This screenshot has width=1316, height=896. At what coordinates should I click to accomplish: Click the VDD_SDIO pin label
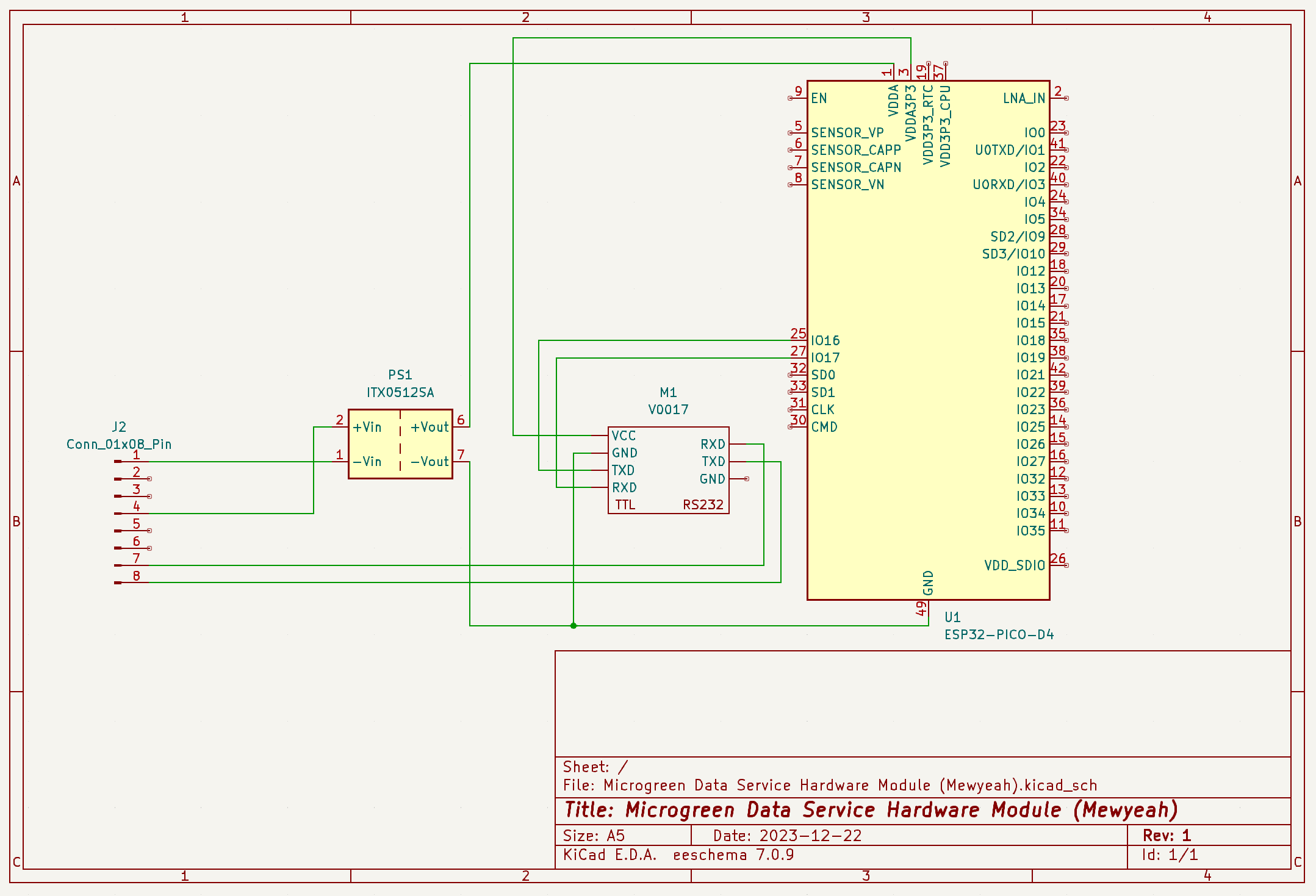click(1015, 565)
